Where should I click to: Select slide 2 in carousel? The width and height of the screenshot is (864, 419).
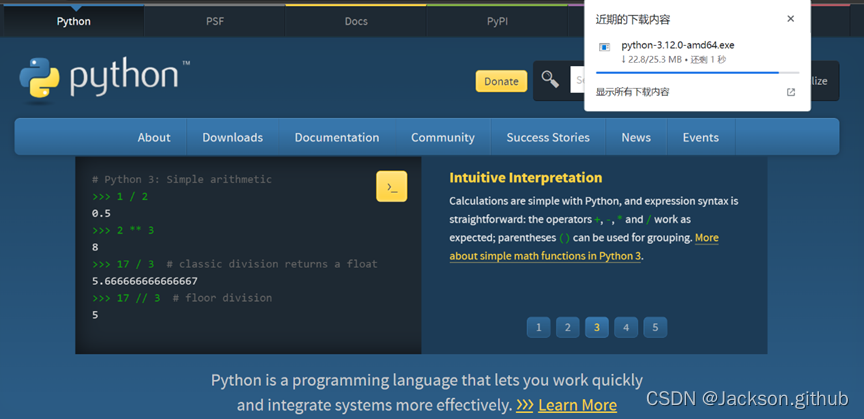pos(567,327)
